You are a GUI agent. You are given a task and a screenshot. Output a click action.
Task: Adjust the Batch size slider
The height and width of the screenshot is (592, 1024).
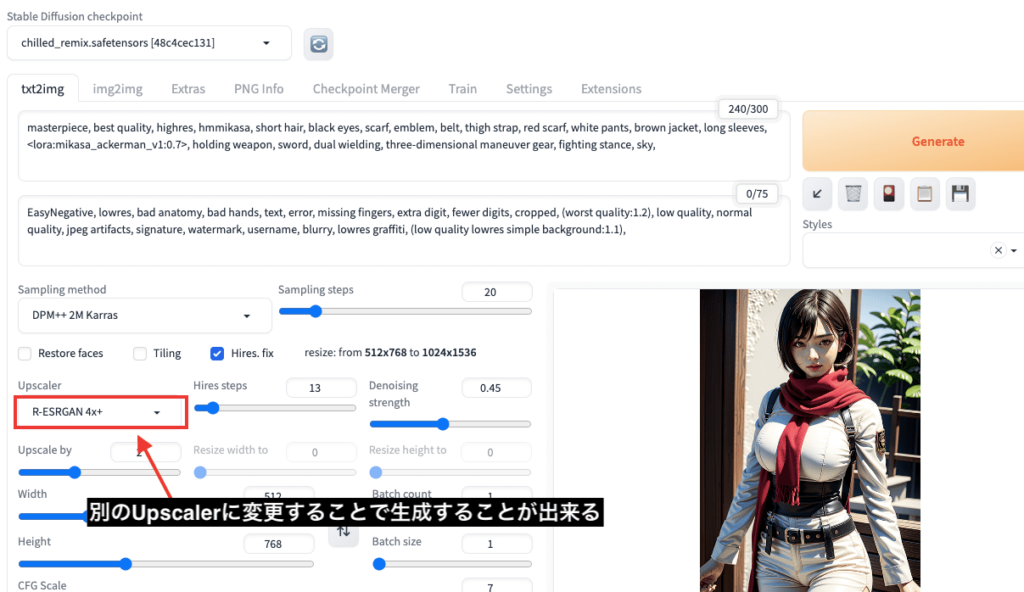coord(452,564)
